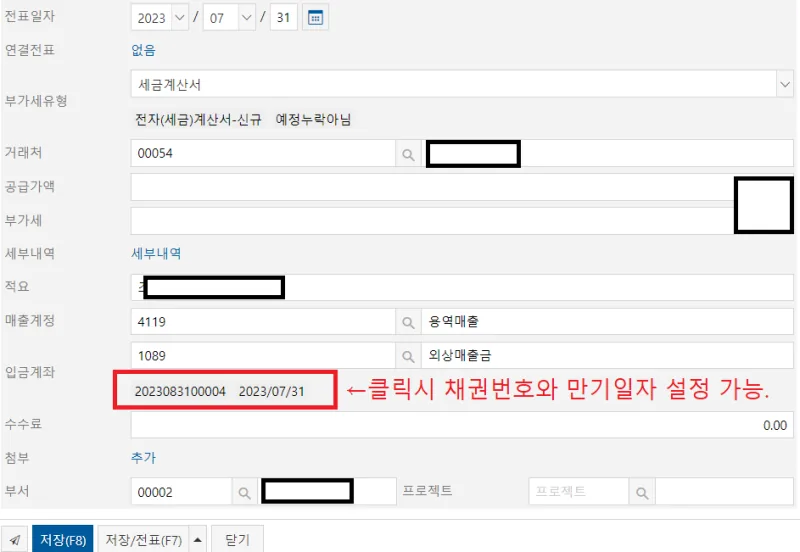Viewport: 800px width, 552px height.
Task: Click the 공급가액 supply amount field
Action: point(432,187)
